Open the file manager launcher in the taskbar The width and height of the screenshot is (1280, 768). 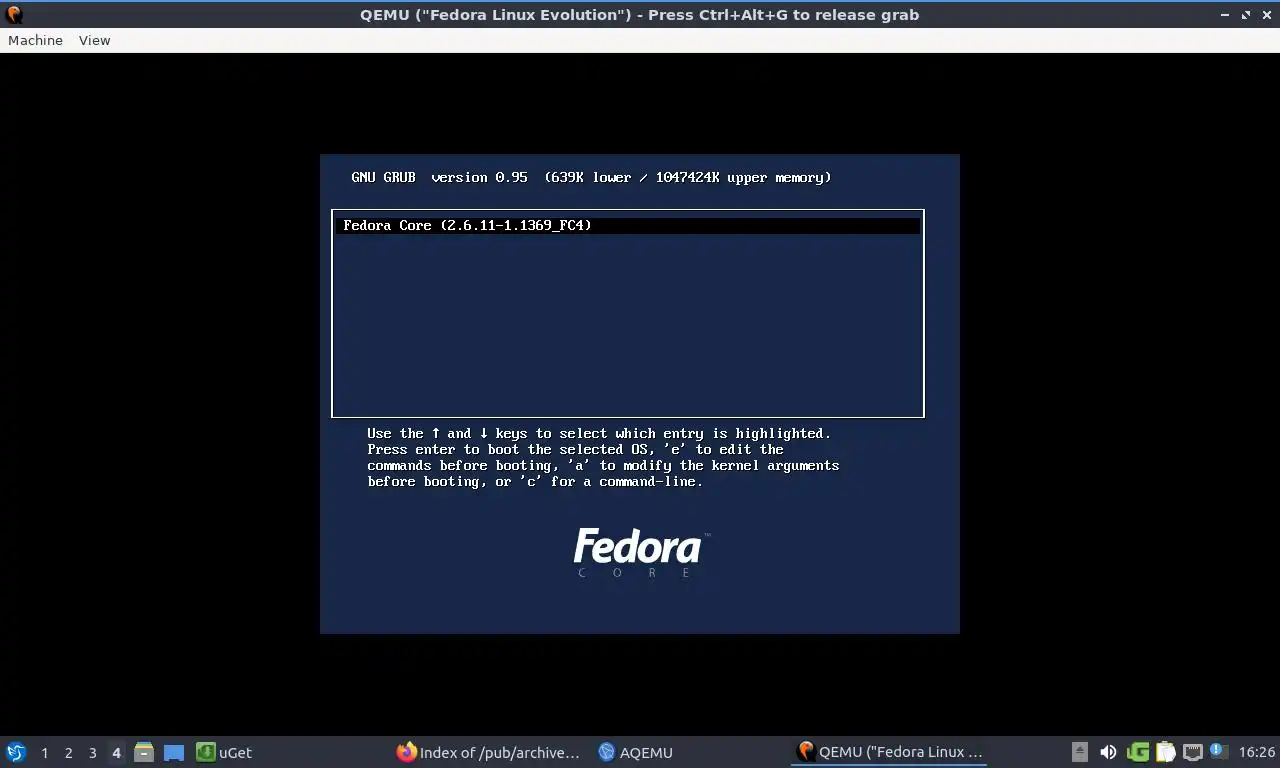point(144,752)
